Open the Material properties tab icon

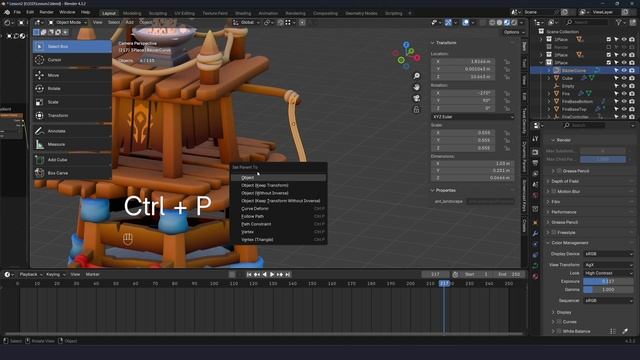pos(536,276)
